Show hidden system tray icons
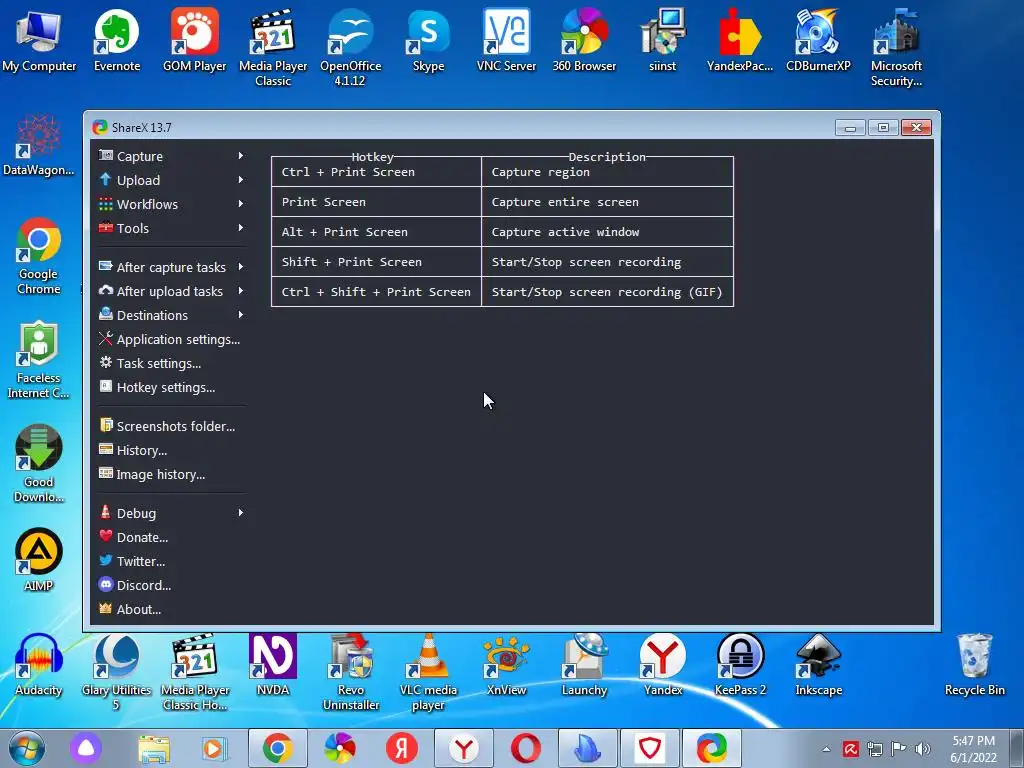 826,749
